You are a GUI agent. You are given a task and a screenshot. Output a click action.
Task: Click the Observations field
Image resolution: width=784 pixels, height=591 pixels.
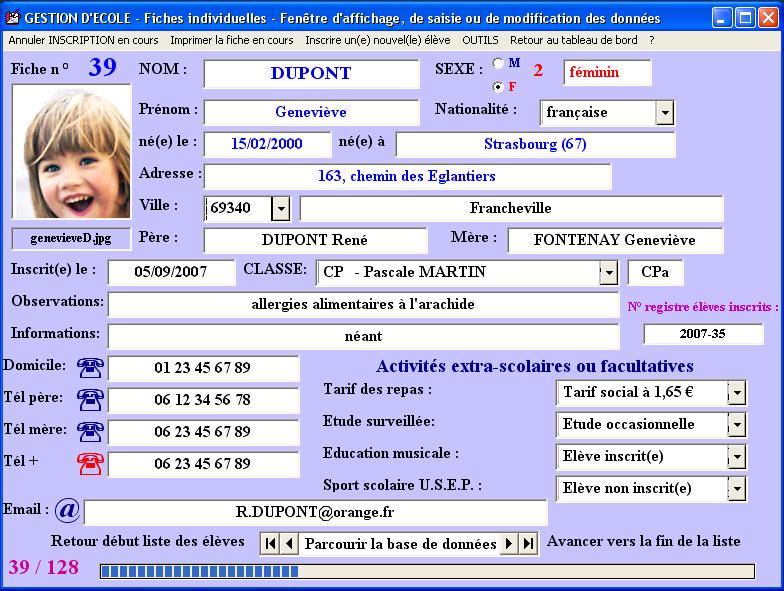coord(363,304)
